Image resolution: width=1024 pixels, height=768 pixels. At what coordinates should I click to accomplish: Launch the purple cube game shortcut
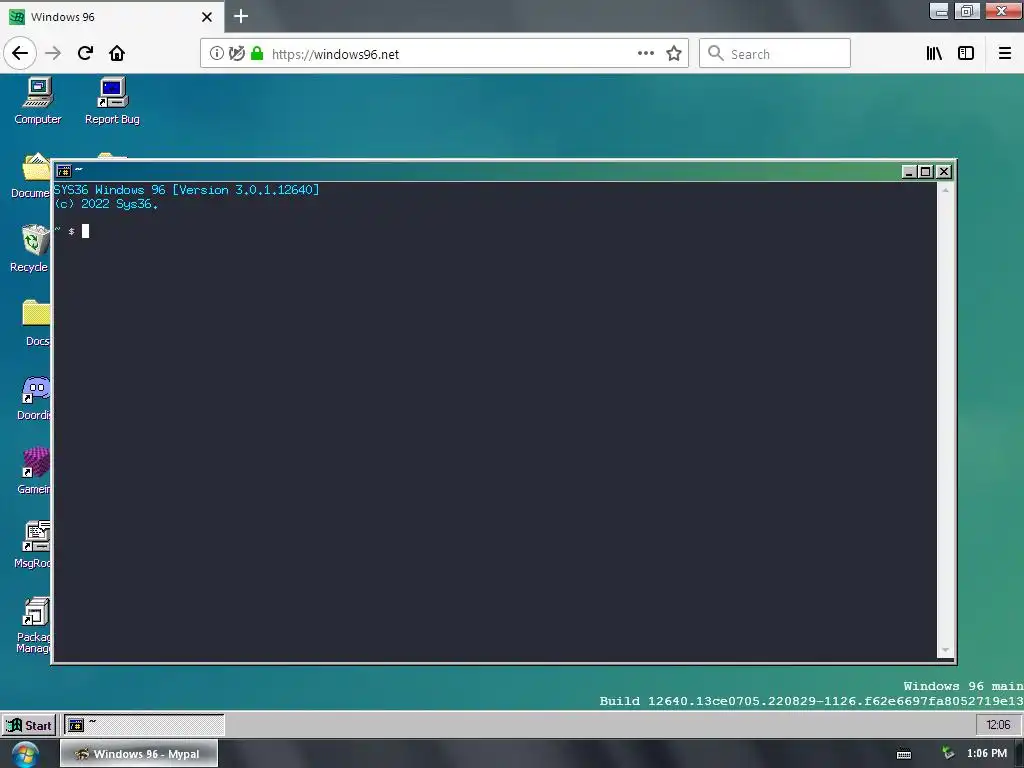pos(35,471)
